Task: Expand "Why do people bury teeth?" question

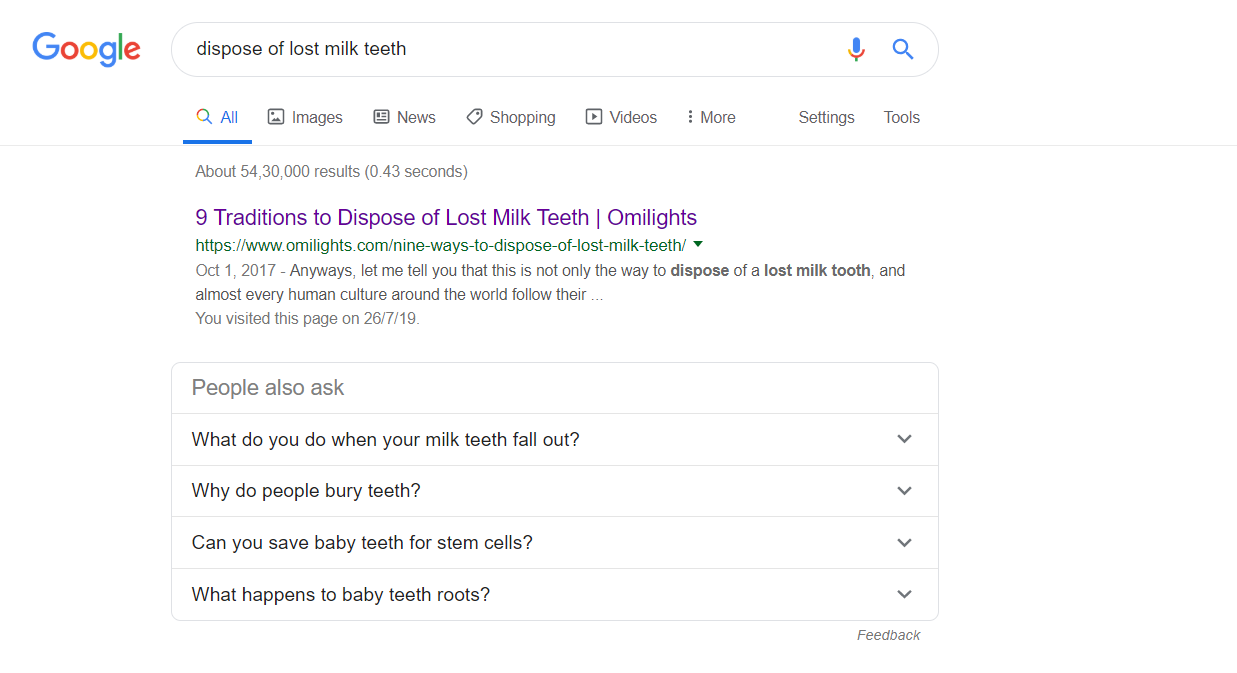Action: [904, 491]
